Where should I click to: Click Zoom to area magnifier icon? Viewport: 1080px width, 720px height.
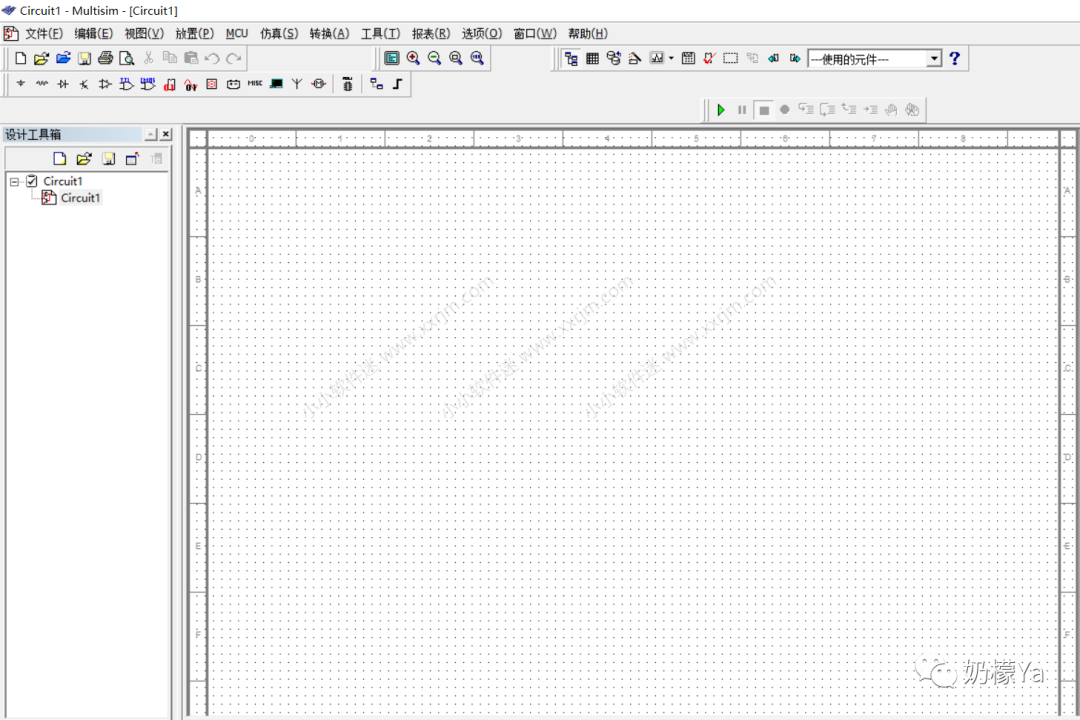pyautogui.click(x=456, y=59)
